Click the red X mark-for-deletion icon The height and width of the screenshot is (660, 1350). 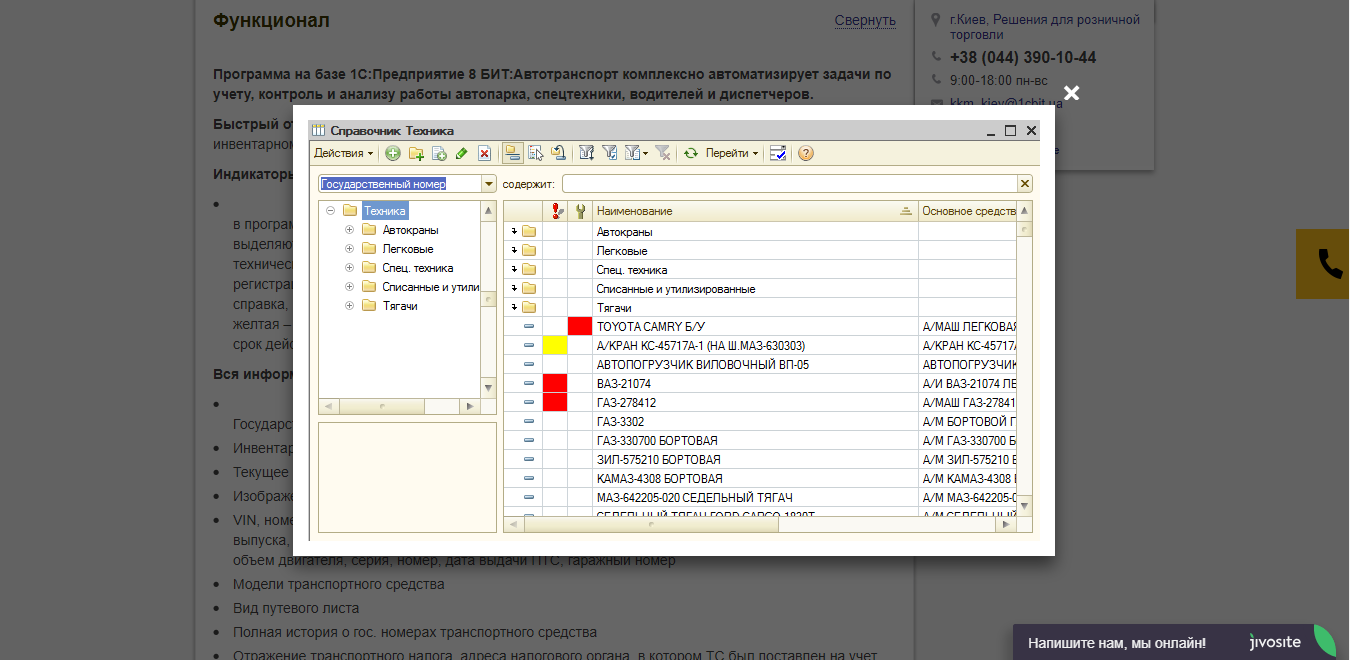(484, 153)
